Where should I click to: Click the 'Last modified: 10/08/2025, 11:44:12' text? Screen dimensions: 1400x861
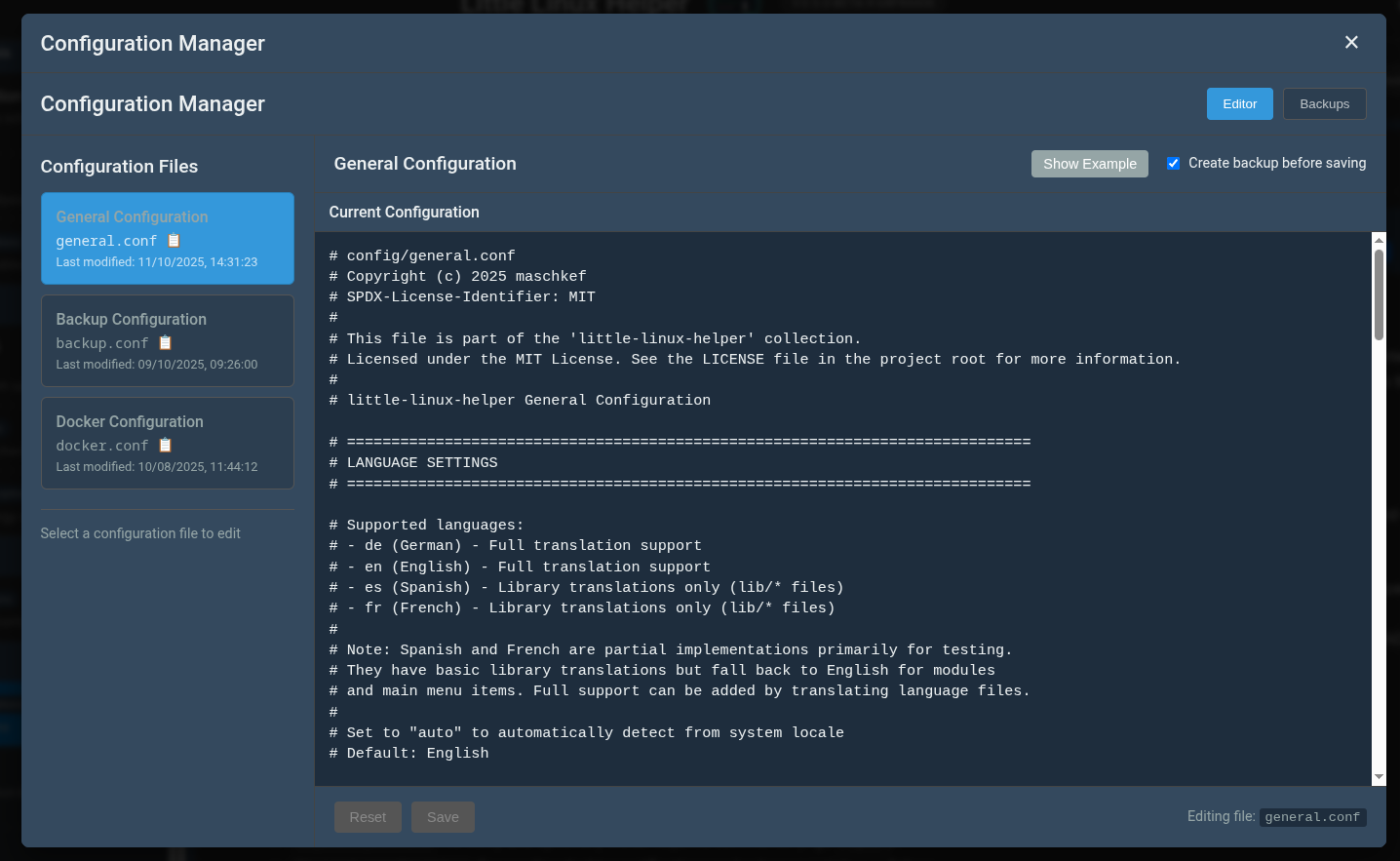[x=157, y=467]
